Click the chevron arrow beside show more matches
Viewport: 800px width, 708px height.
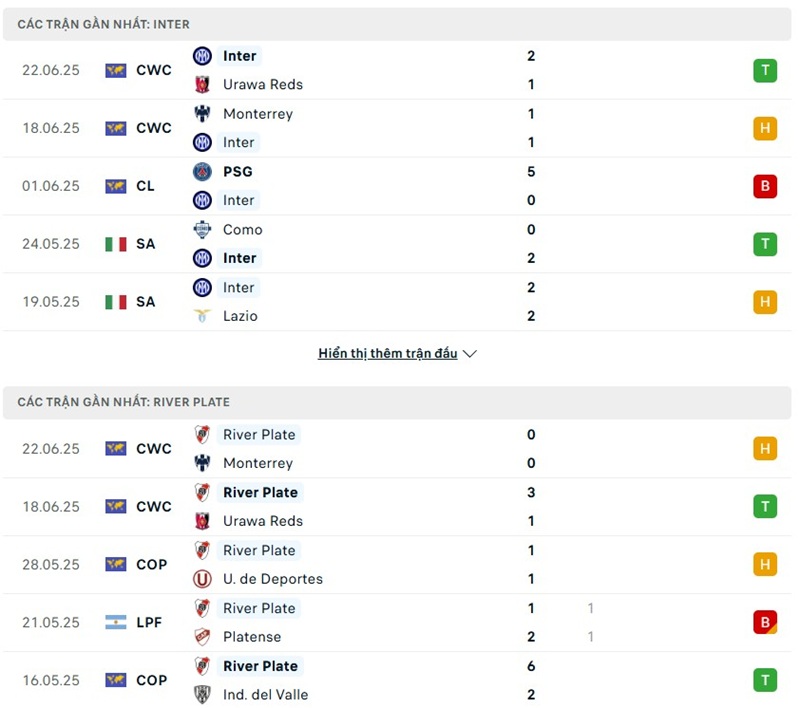coord(470,354)
